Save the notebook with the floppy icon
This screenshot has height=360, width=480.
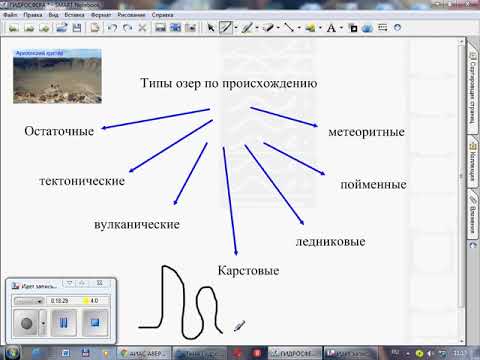tap(77, 28)
